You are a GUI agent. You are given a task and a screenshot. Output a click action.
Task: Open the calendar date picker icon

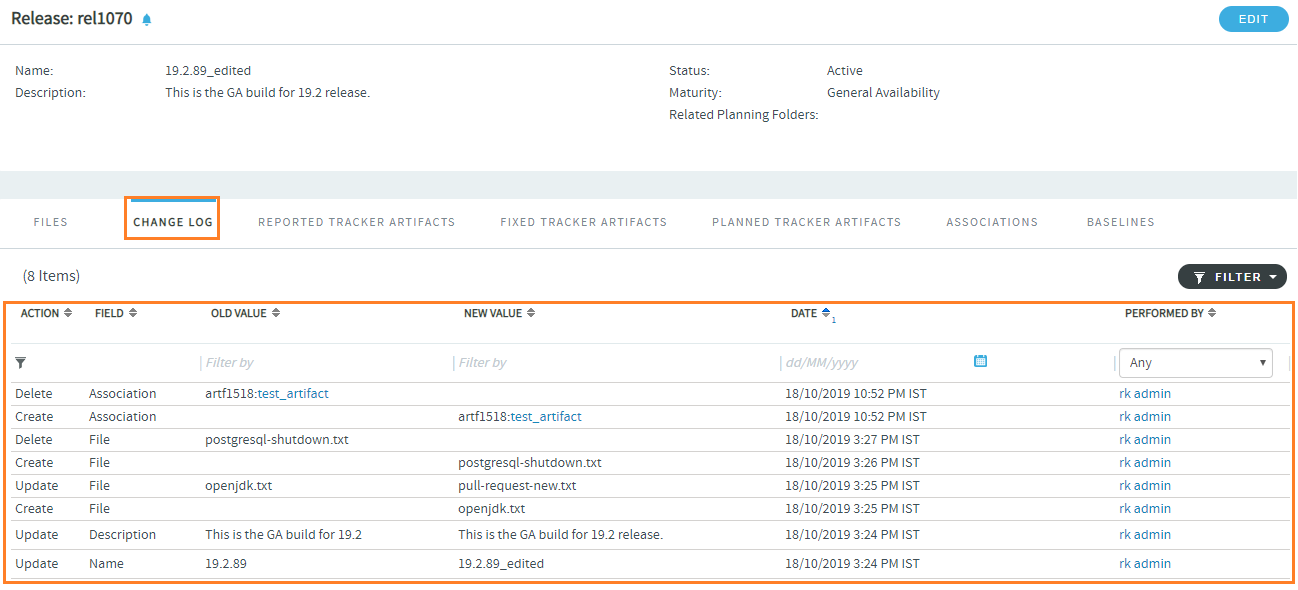coord(980,361)
